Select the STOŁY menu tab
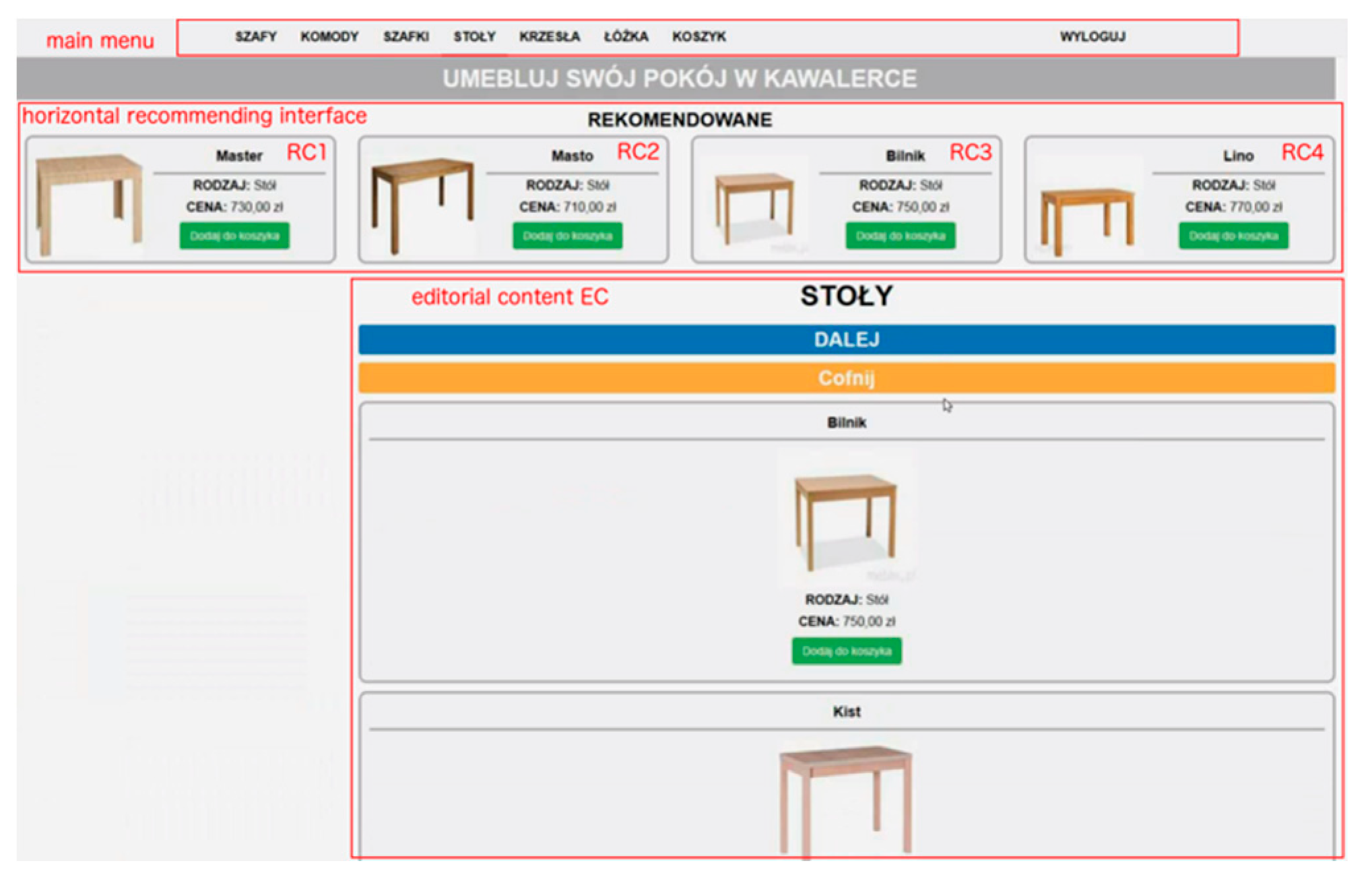This screenshot has height=883, width=1372. (x=474, y=37)
